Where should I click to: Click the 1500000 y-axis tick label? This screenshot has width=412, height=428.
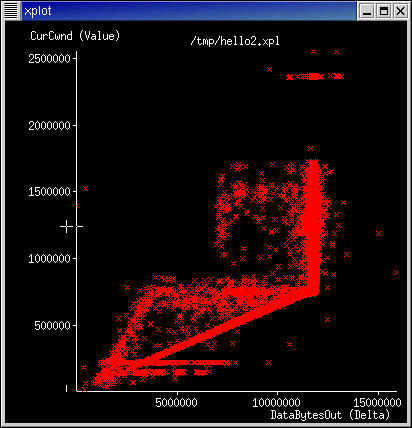coord(49,192)
